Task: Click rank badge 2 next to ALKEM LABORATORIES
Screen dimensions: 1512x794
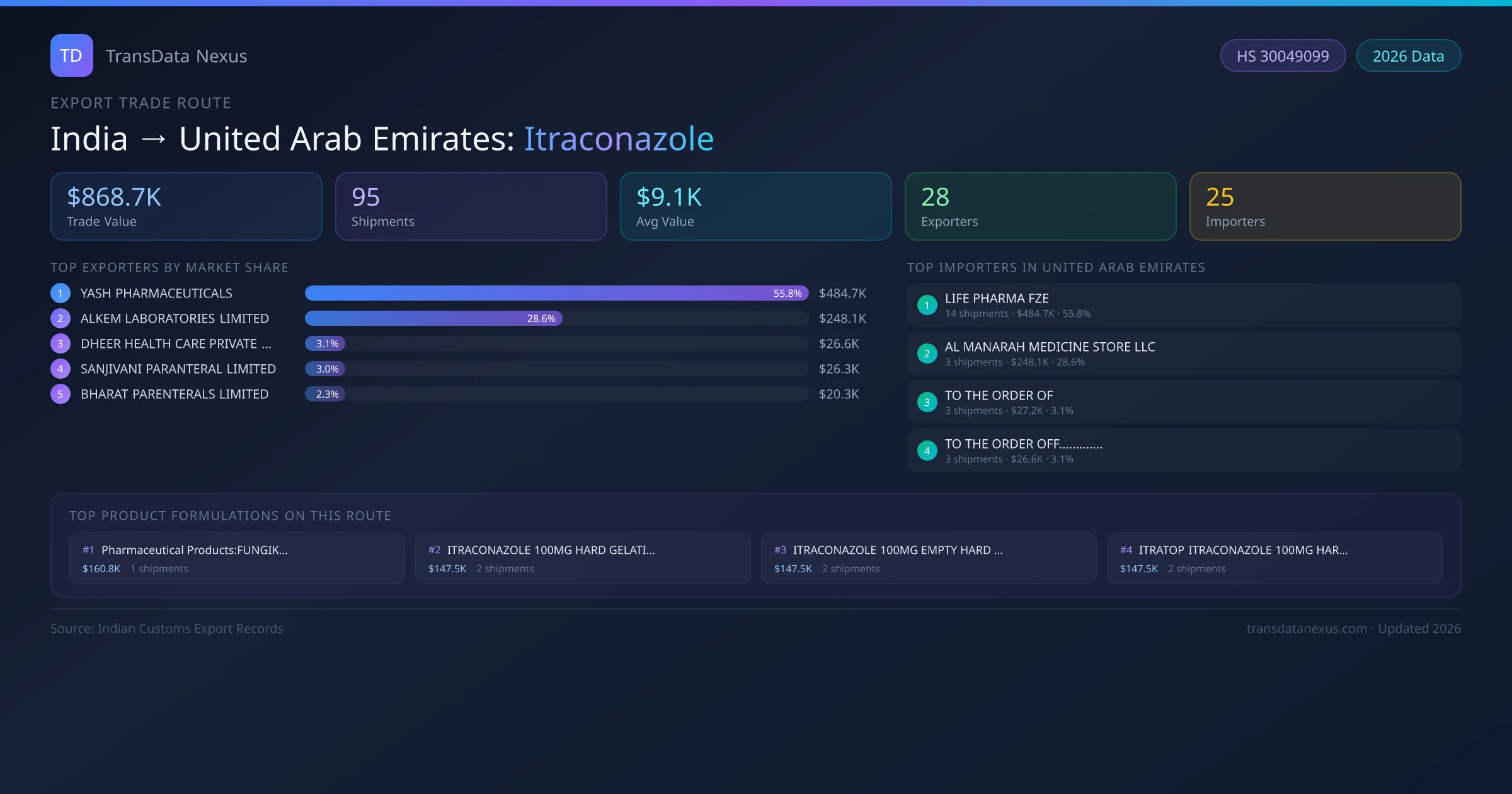Action: tap(60, 318)
